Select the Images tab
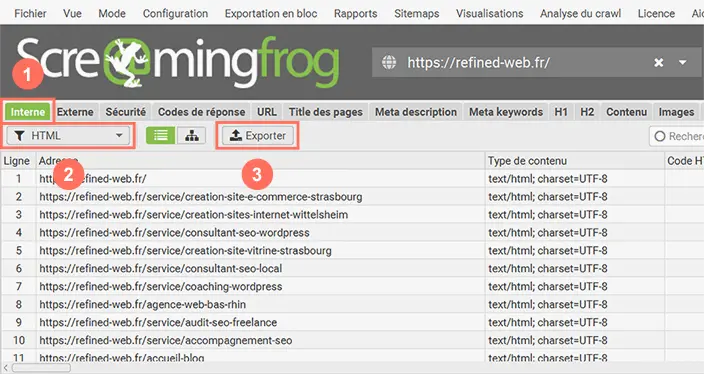Screen dimensions: 704x374 point(676,112)
